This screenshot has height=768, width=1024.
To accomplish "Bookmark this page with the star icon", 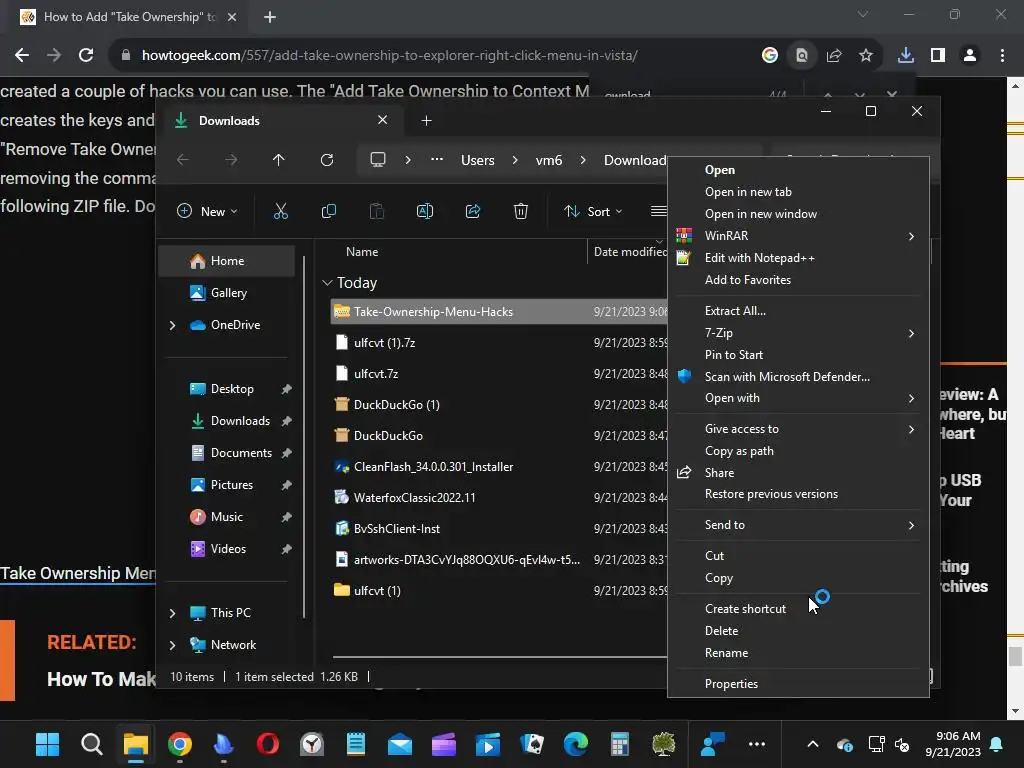I will pyautogui.click(x=865, y=56).
